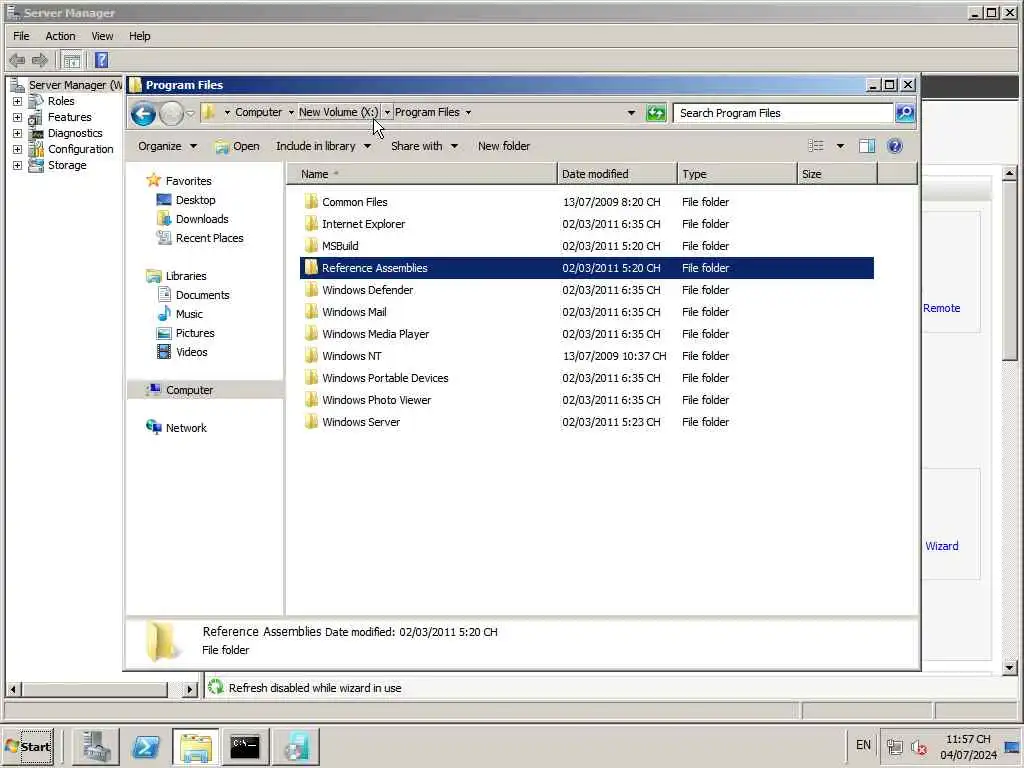The image size is (1024, 768).
Task: Click the Computer breadcrumb segment
Action: click(x=259, y=112)
